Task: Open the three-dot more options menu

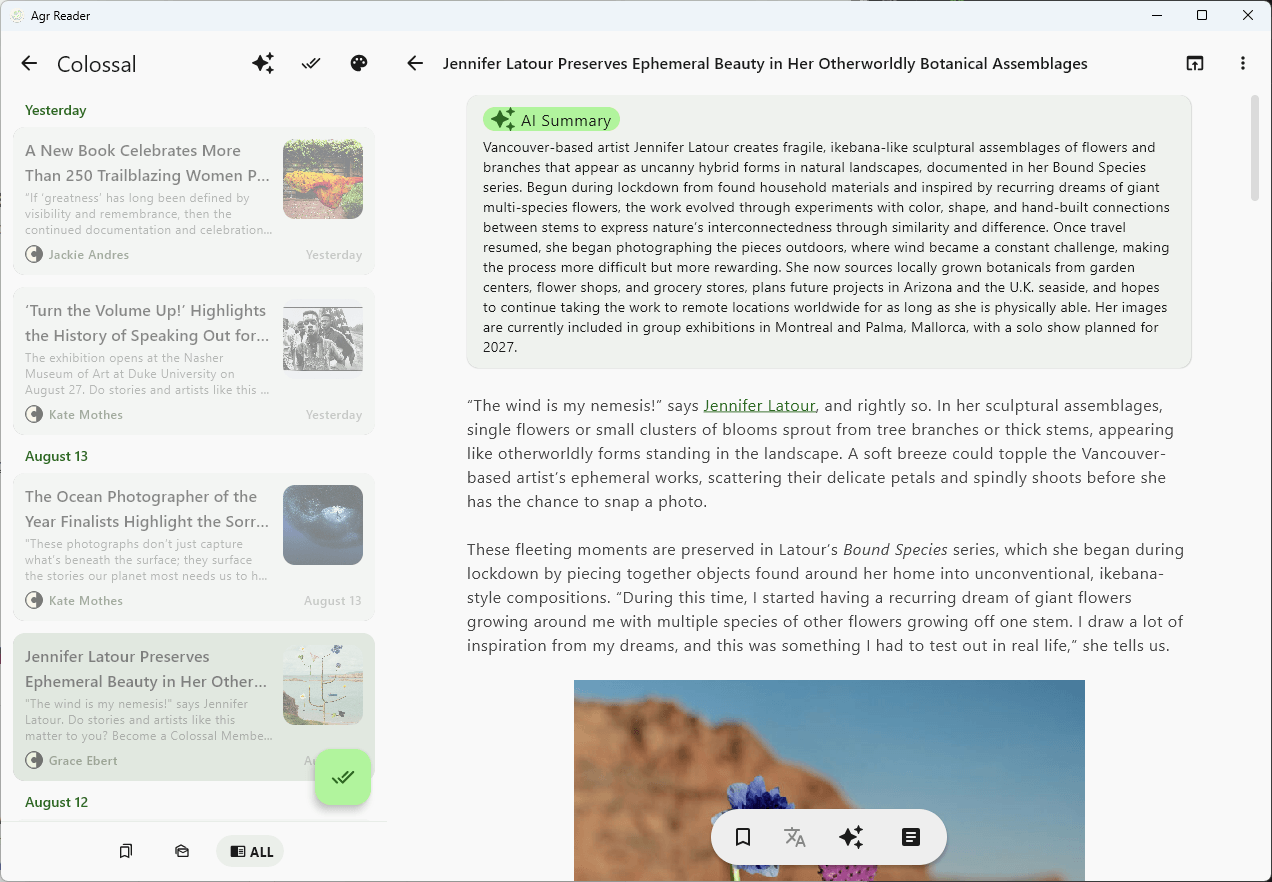Action: [x=1243, y=63]
